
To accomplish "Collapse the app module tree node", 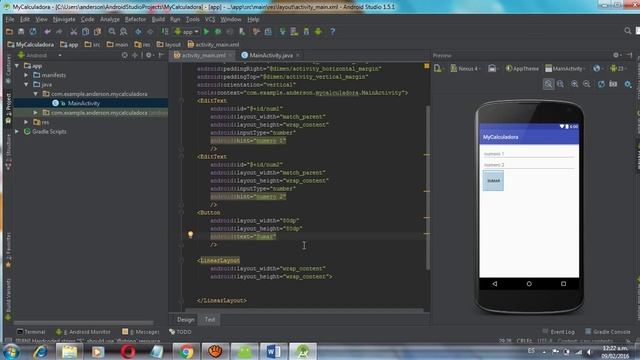I will [x=17, y=66].
